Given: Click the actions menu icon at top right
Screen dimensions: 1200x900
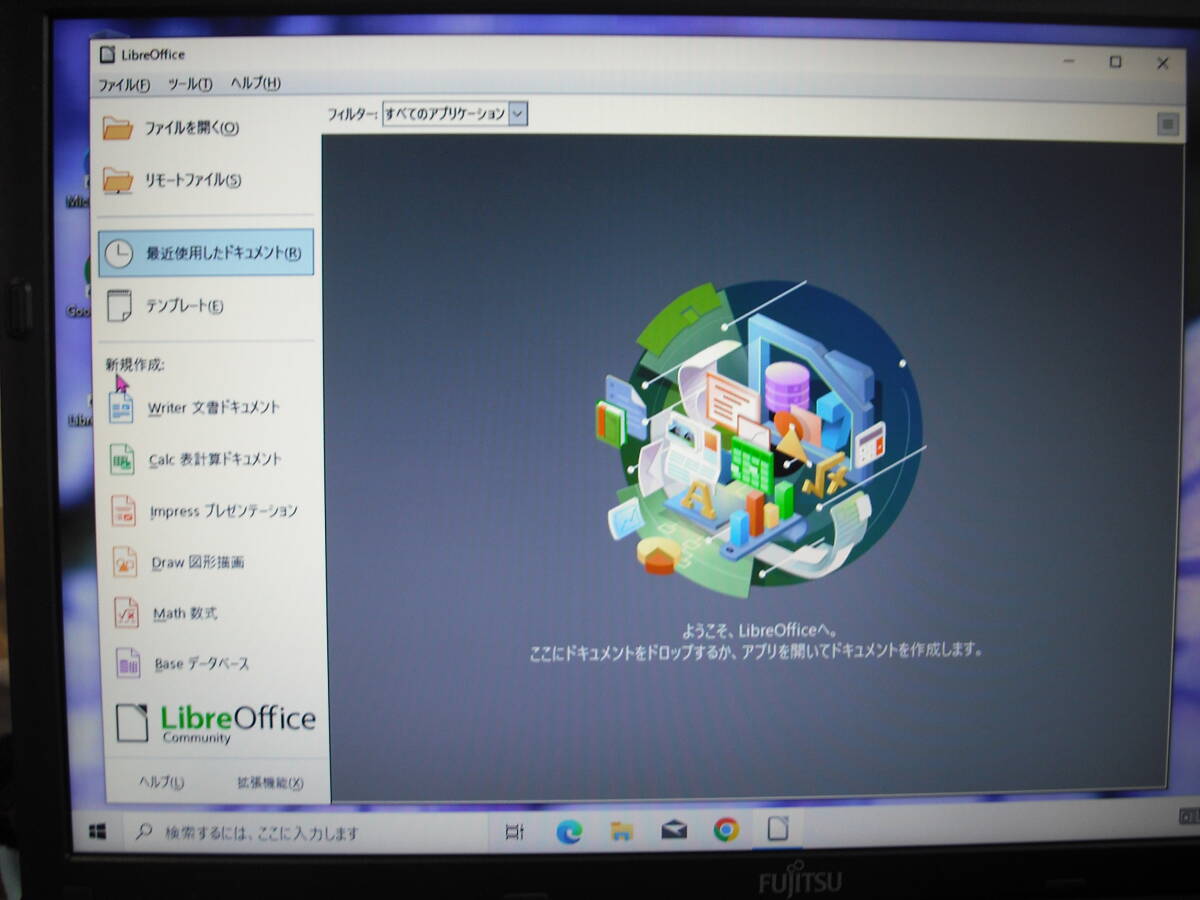Looking at the screenshot, I should pos(1168,124).
